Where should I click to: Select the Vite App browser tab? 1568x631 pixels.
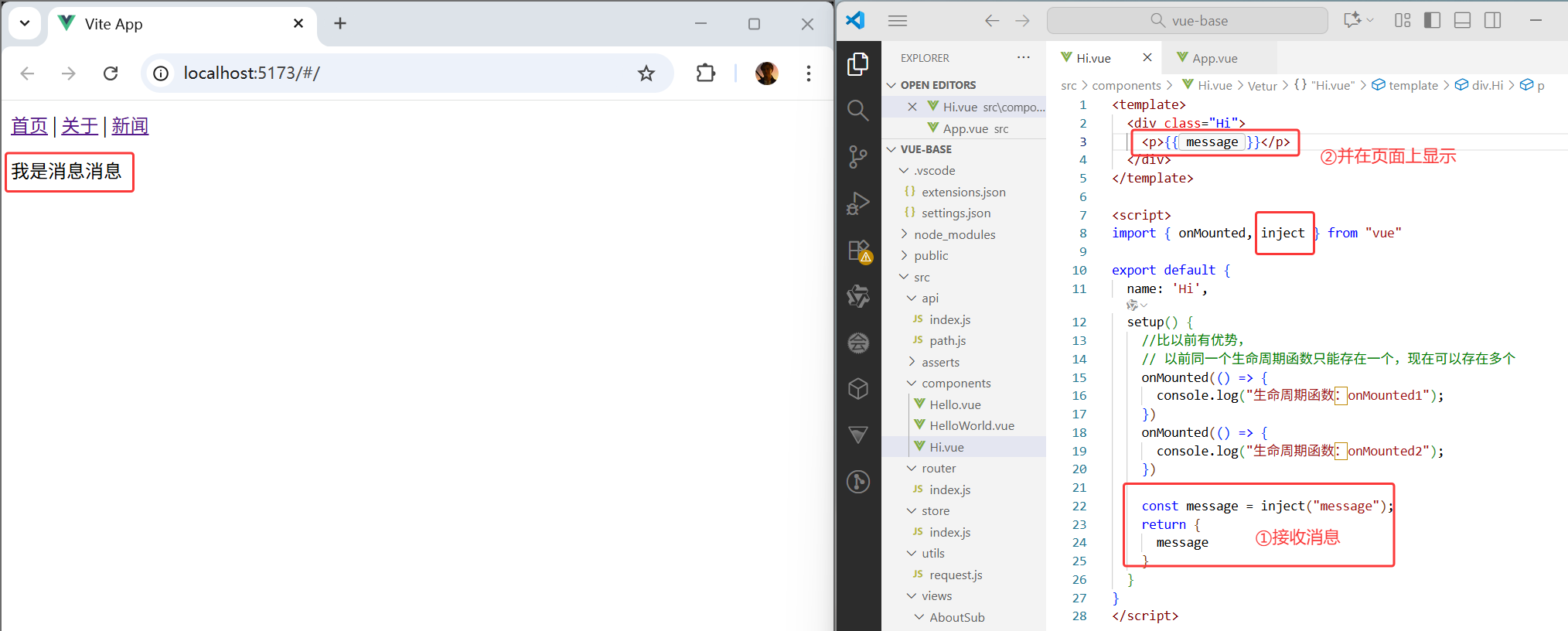[x=182, y=24]
